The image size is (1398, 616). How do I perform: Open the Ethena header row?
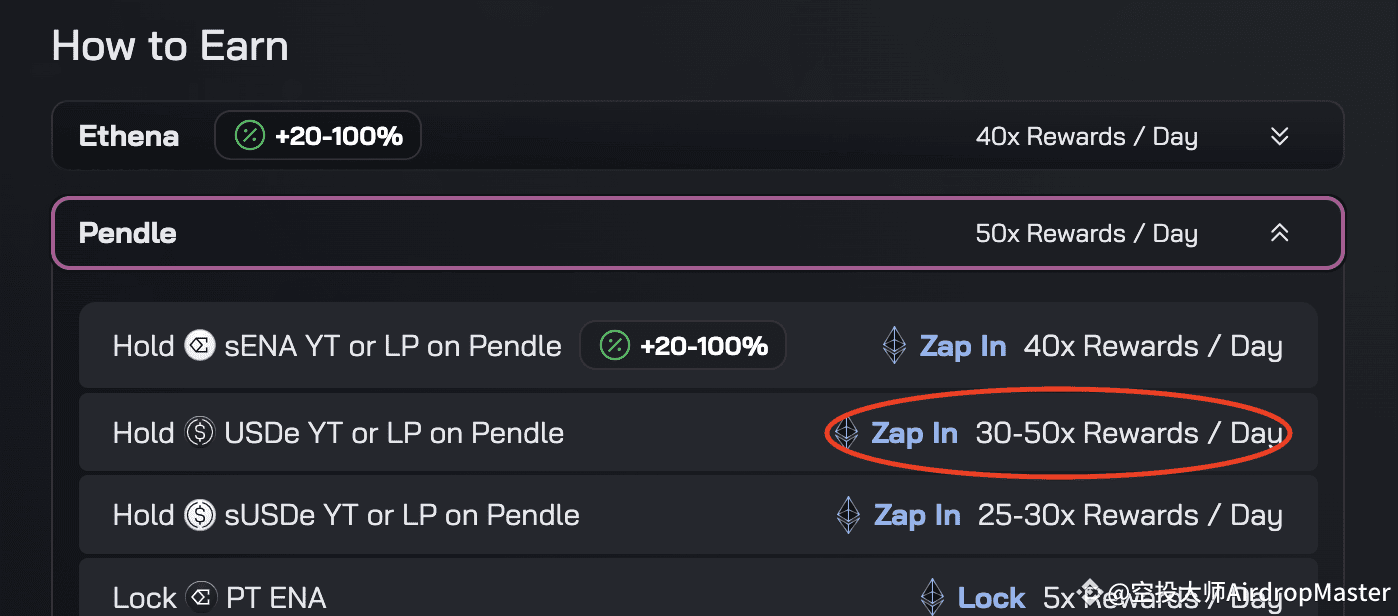tap(698, 136)
